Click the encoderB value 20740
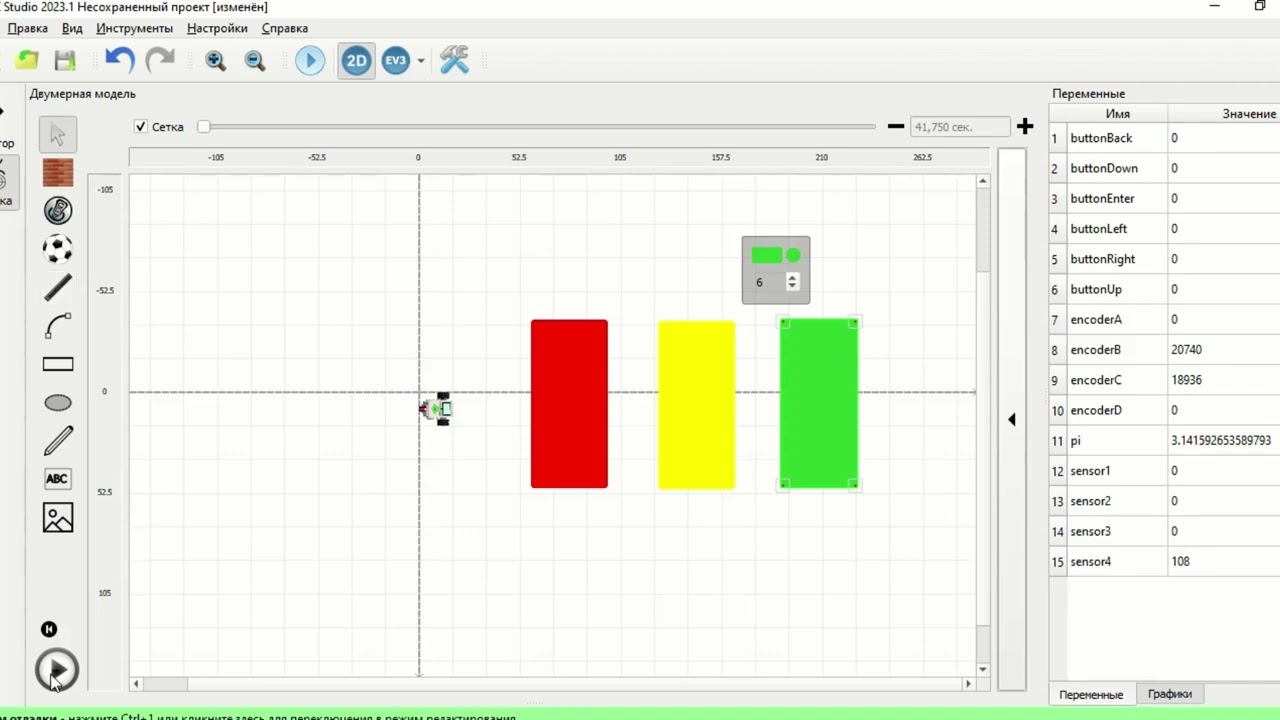 point(1187,350)
